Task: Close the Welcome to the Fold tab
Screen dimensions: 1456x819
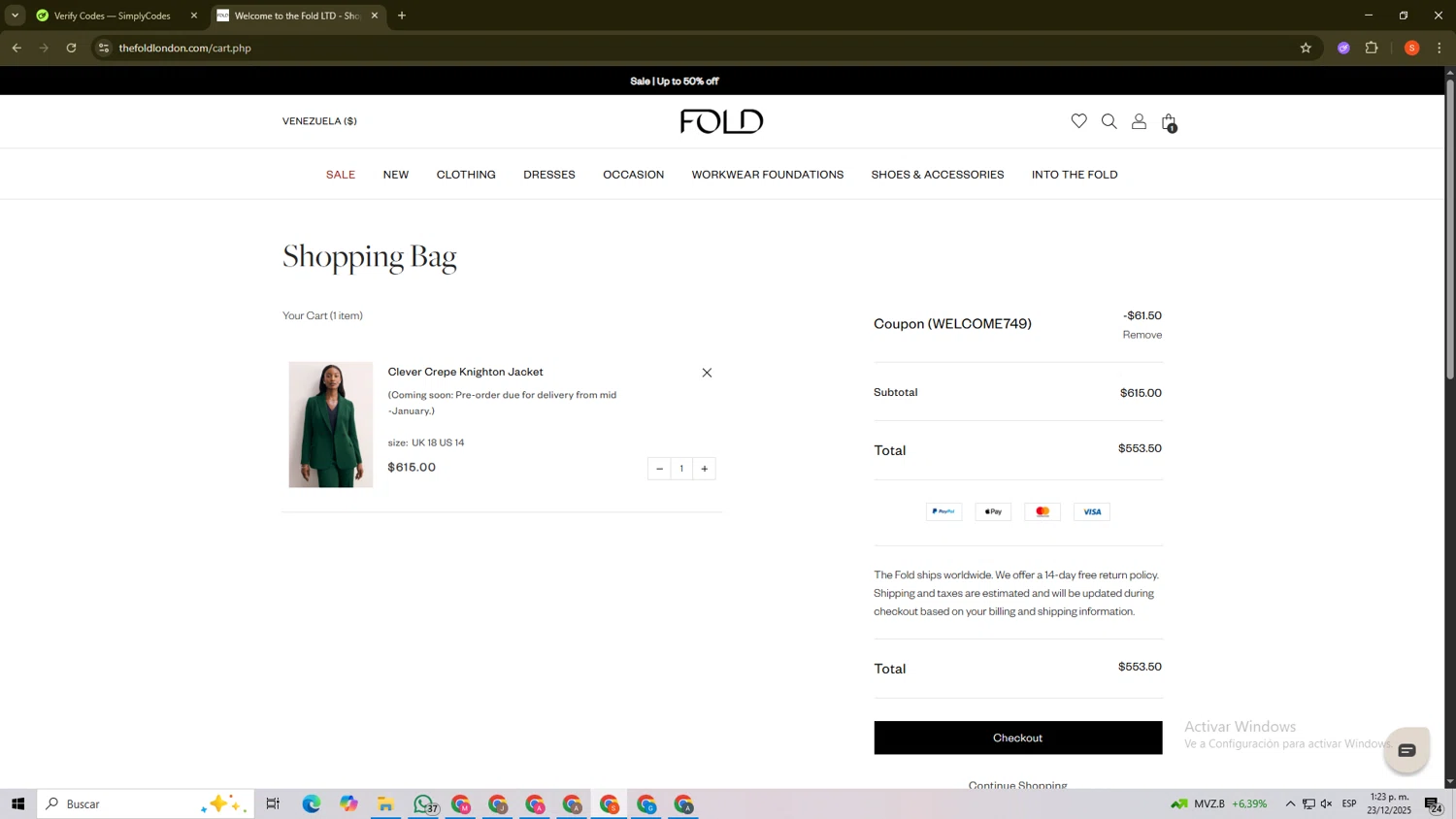Action: coord(375,16)
